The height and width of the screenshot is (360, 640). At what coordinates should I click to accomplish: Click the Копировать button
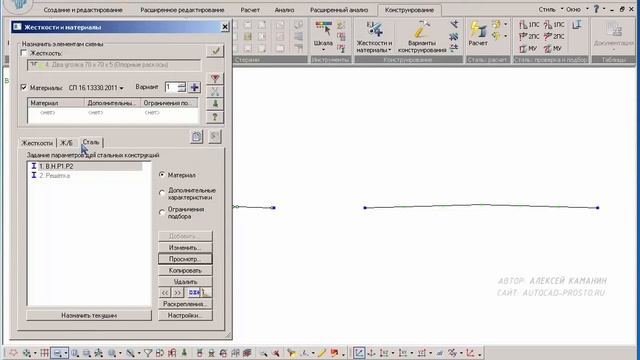(185, 270)
